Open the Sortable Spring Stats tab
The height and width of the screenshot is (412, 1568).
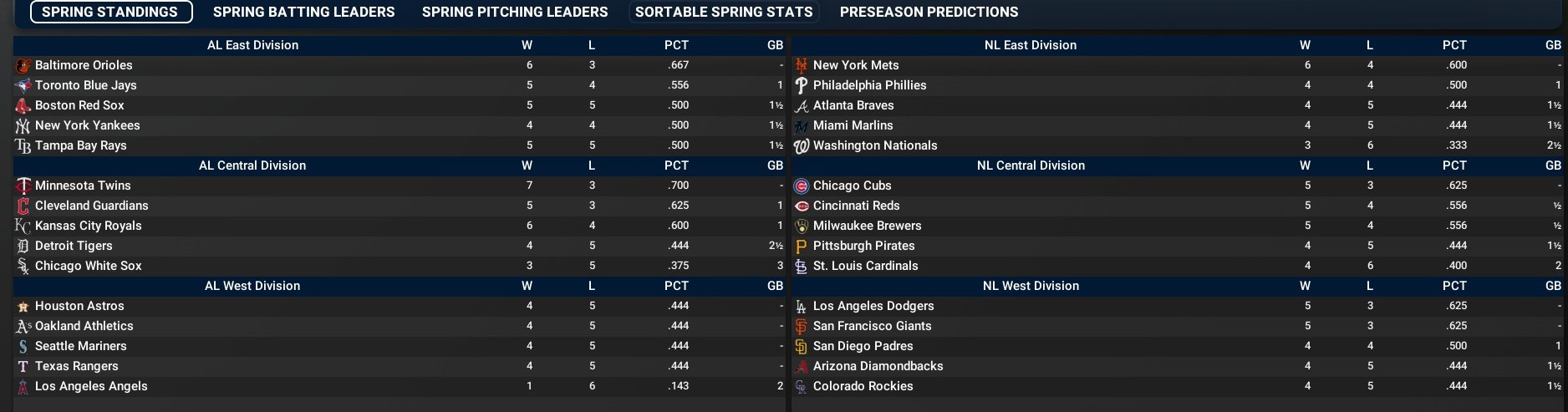[x=724, y=12]
